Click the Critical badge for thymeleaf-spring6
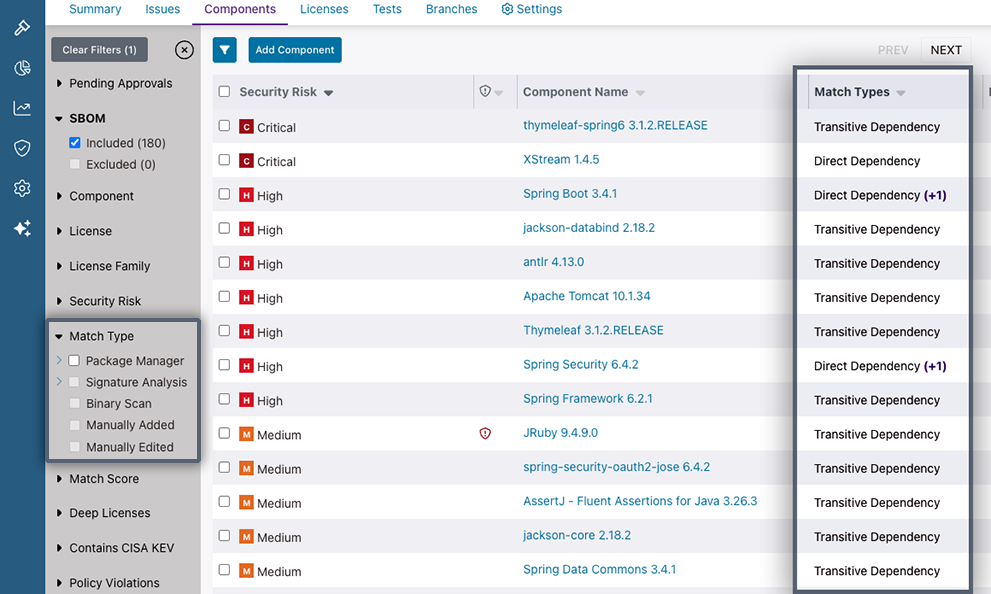Viewport: 991px width, 594px height. tap(246, 127)
